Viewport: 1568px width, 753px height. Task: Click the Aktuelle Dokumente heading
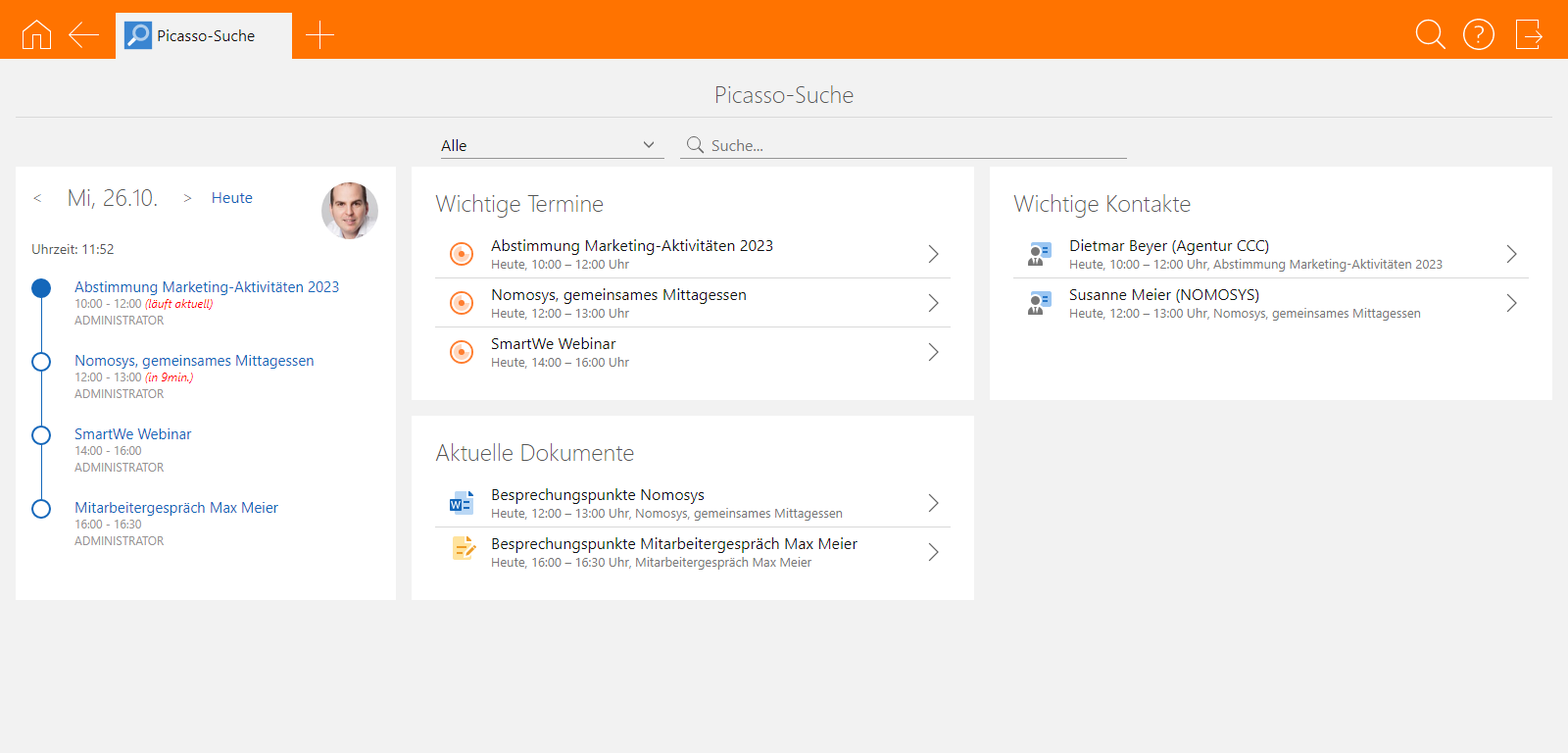point(535,453)
